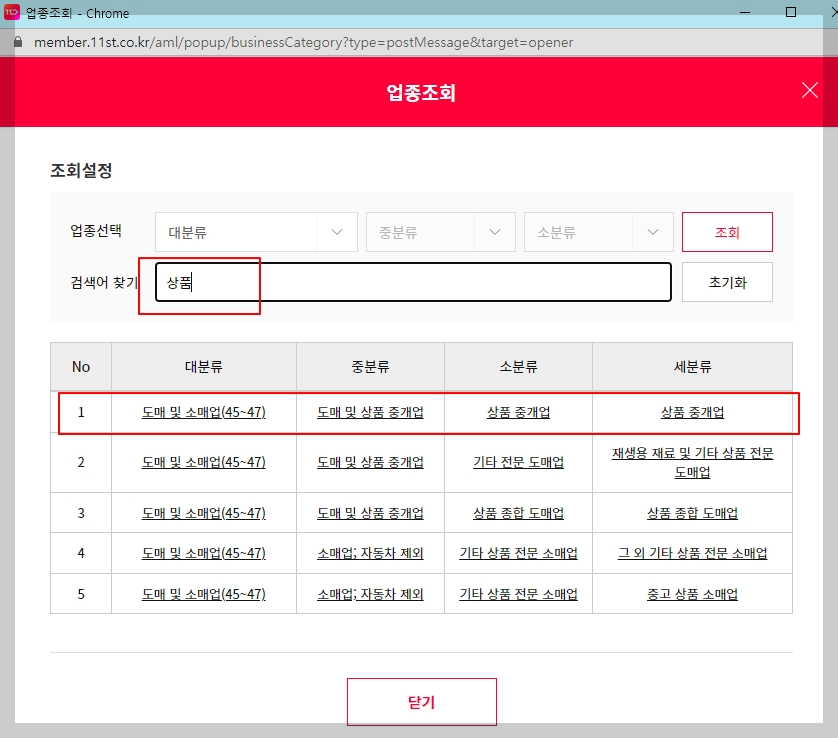
Task: Select row 3 소분류 상품 종합 도매업
Action: tap(518, 513)
